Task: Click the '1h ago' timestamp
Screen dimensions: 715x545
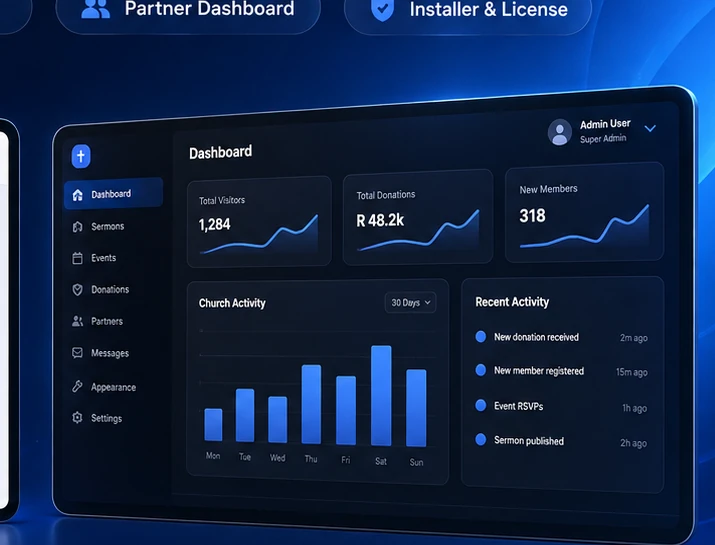Action: point(635,408)
